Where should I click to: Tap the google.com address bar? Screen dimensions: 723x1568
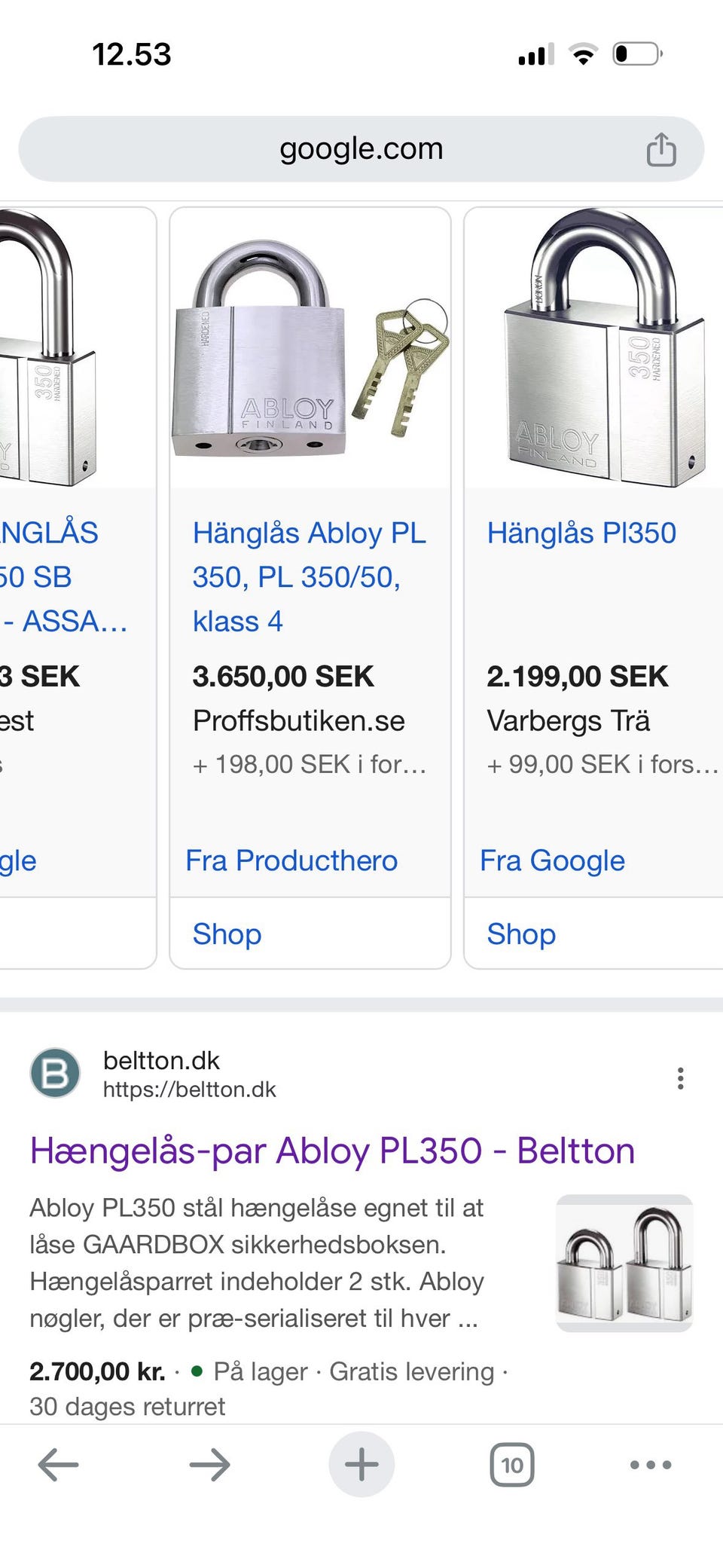[360, 149]
